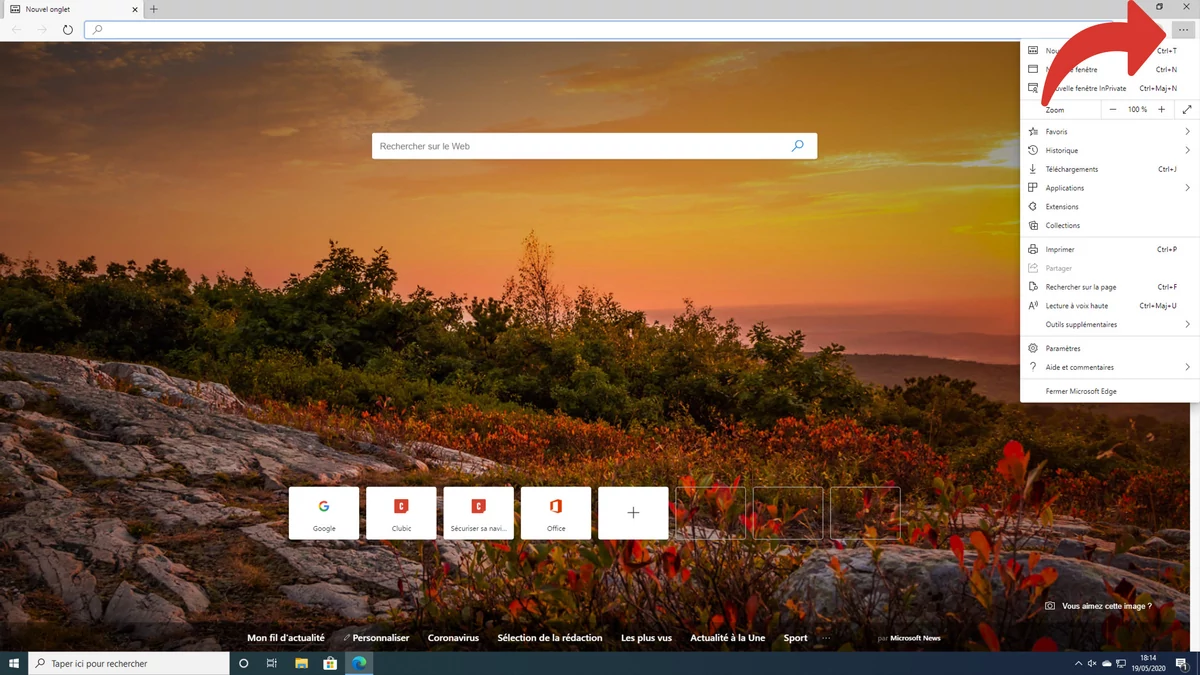Click the Favoris star icon in menu
The height and width of the screenshot is (675, 1200).
point(1033,132)
